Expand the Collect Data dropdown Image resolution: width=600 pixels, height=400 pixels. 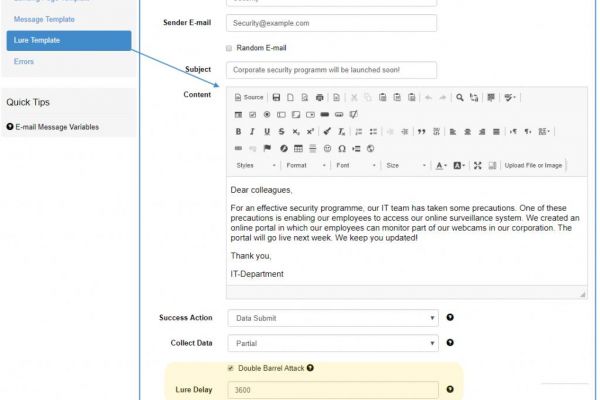point(332,343)
